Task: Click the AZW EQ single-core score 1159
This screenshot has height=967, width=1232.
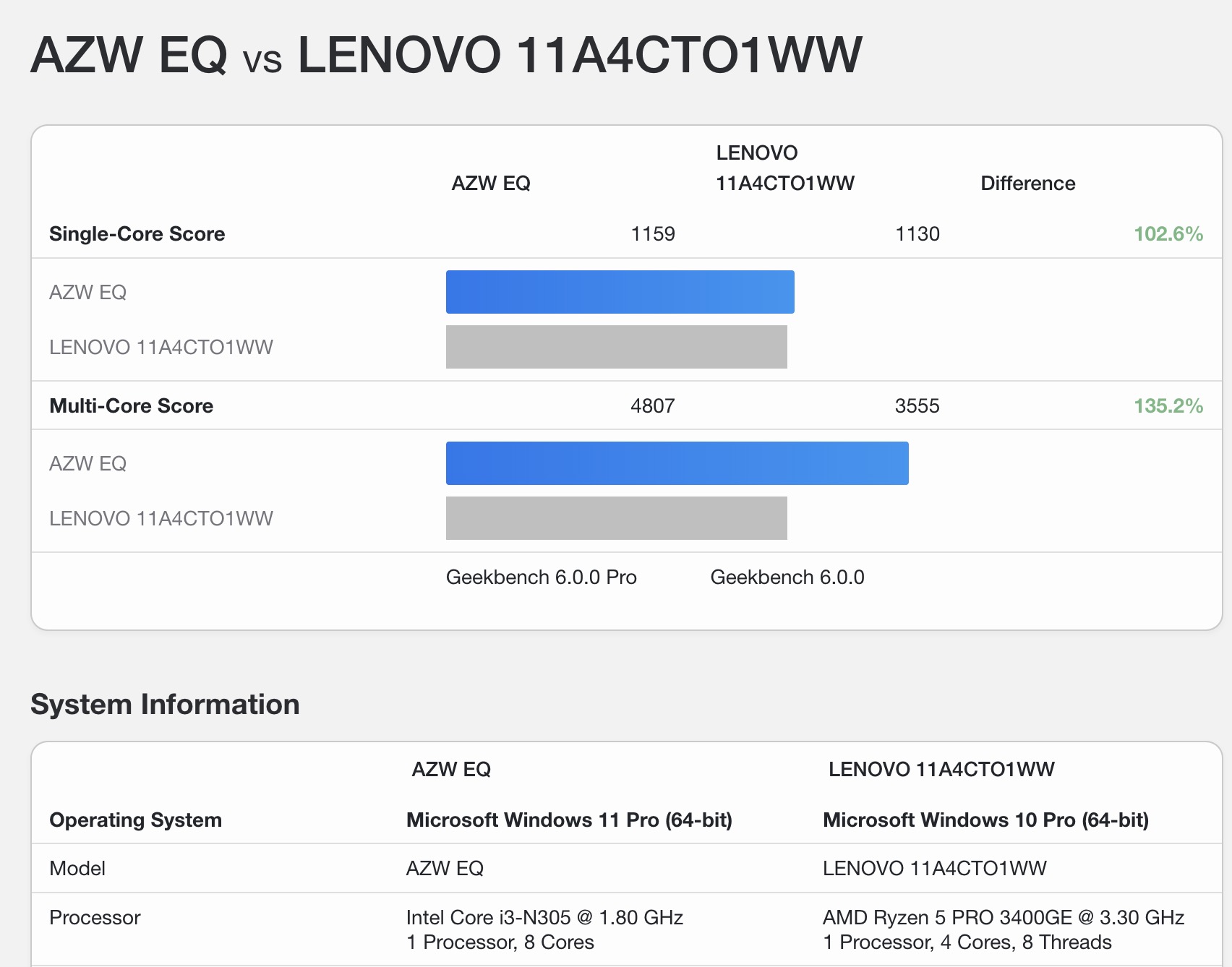Action: pyautogui.click(x=652, y=234)
